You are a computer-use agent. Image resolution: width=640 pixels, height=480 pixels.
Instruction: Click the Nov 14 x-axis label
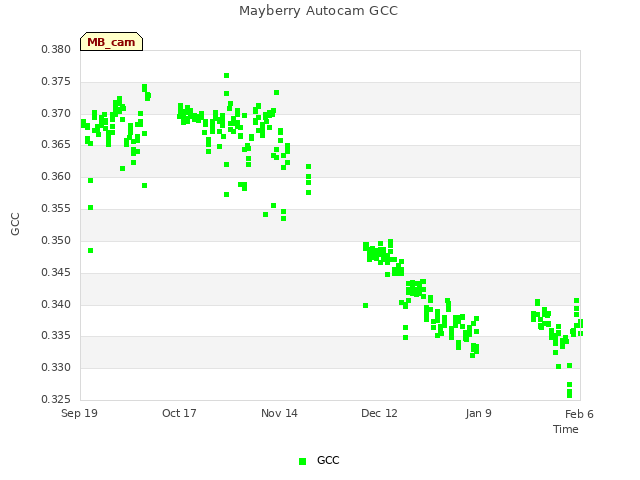279,413
